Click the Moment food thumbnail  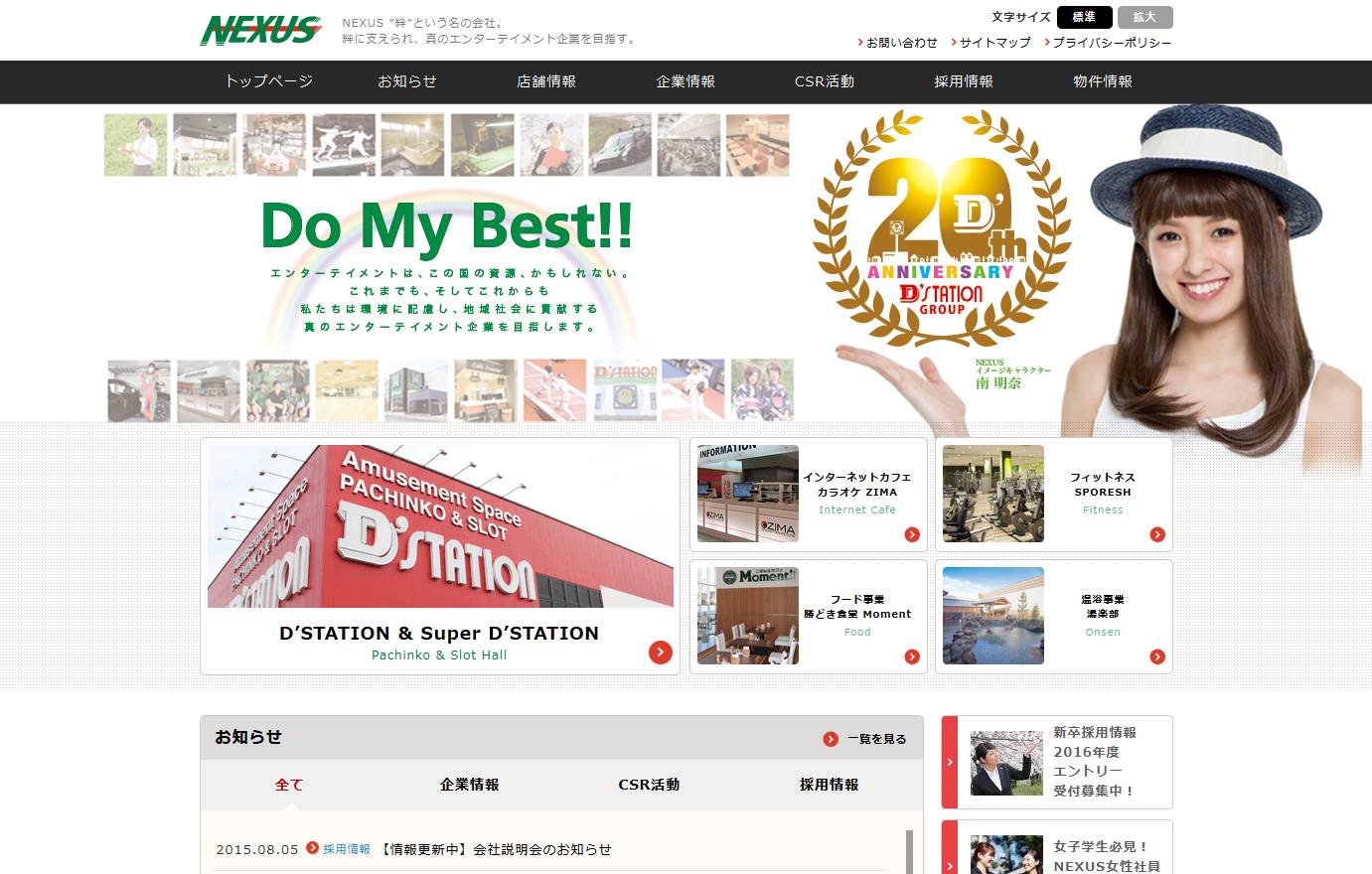coord(748,616)
